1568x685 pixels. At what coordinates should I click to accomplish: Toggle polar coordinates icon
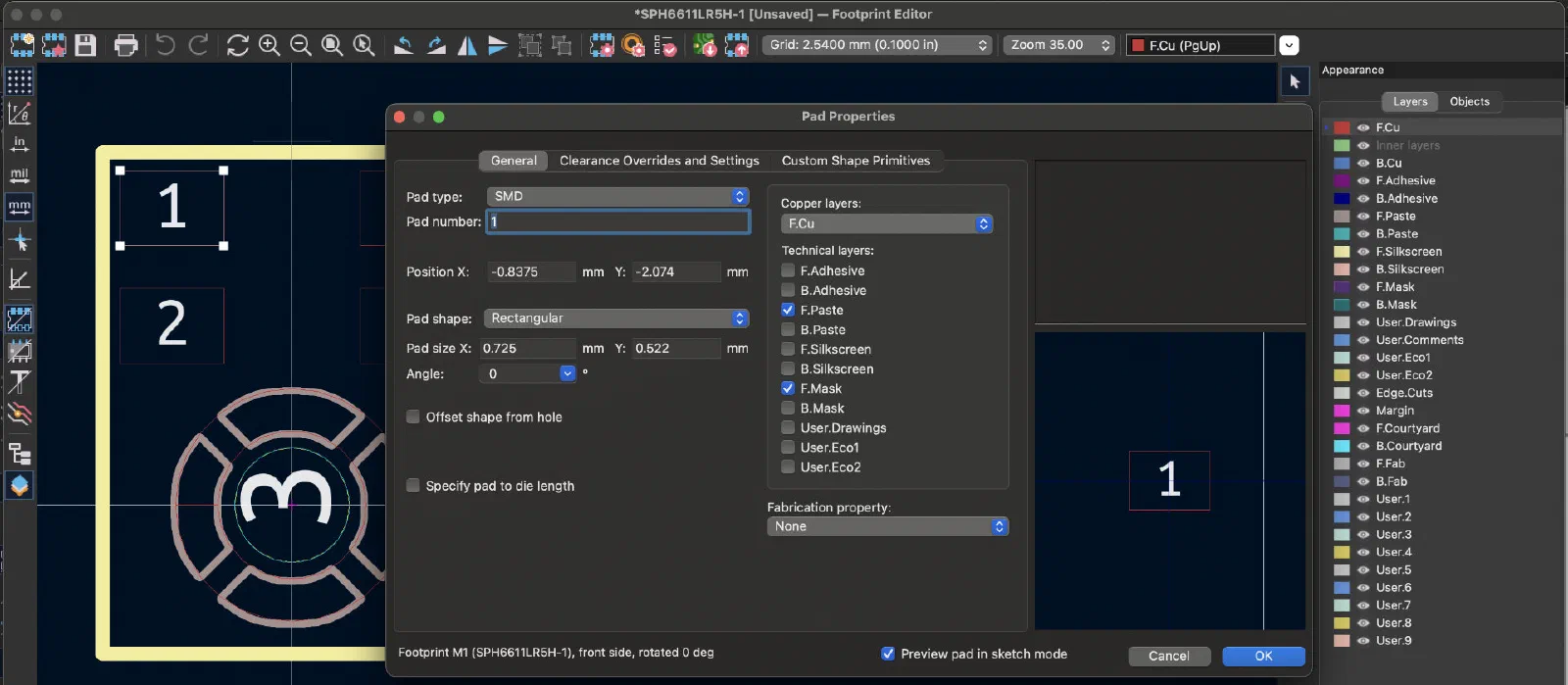click(20, 114)
